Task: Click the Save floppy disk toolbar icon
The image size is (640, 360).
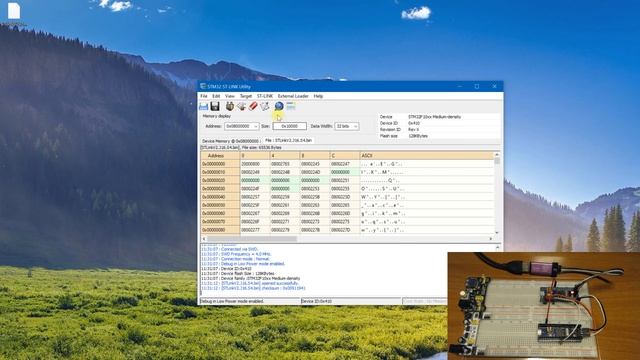Action: pyautogui.click(x=215, y=107)
